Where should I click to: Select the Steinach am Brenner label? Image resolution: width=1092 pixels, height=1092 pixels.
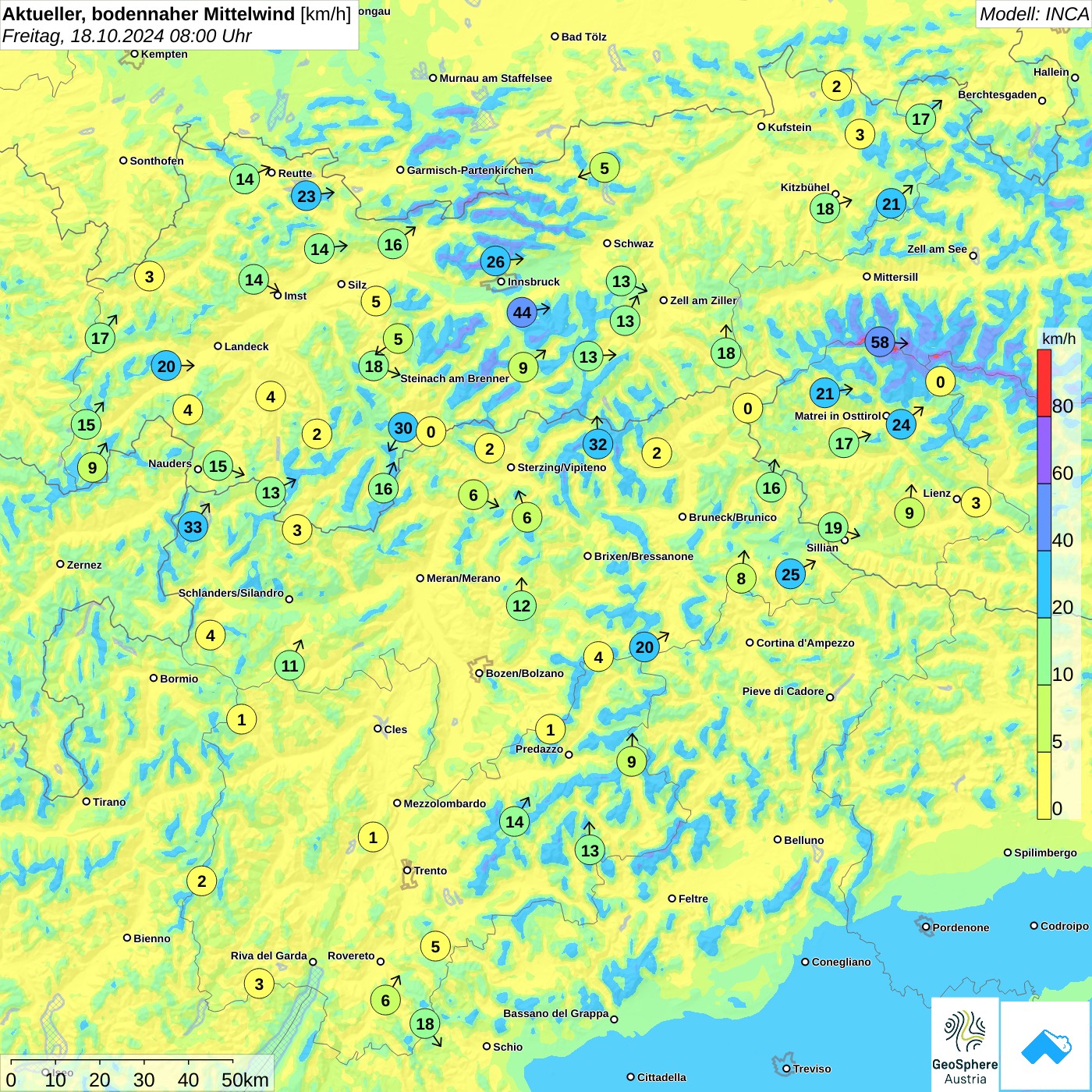455,378
